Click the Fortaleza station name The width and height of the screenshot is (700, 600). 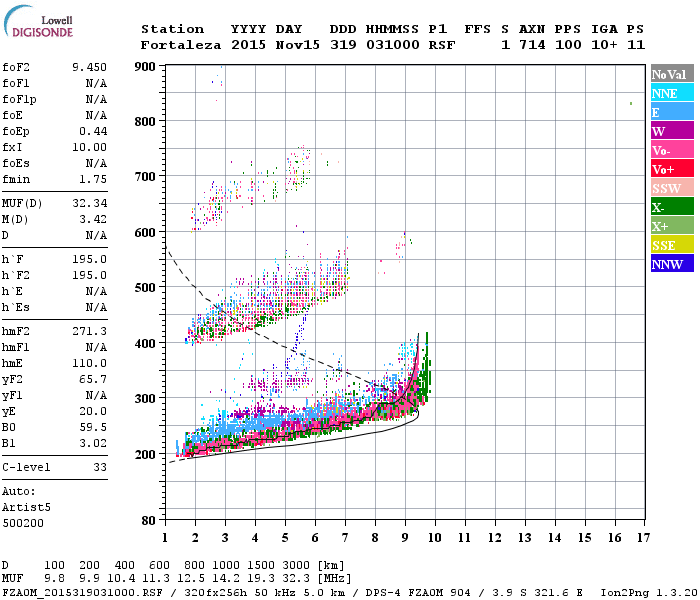coord(180,45)
